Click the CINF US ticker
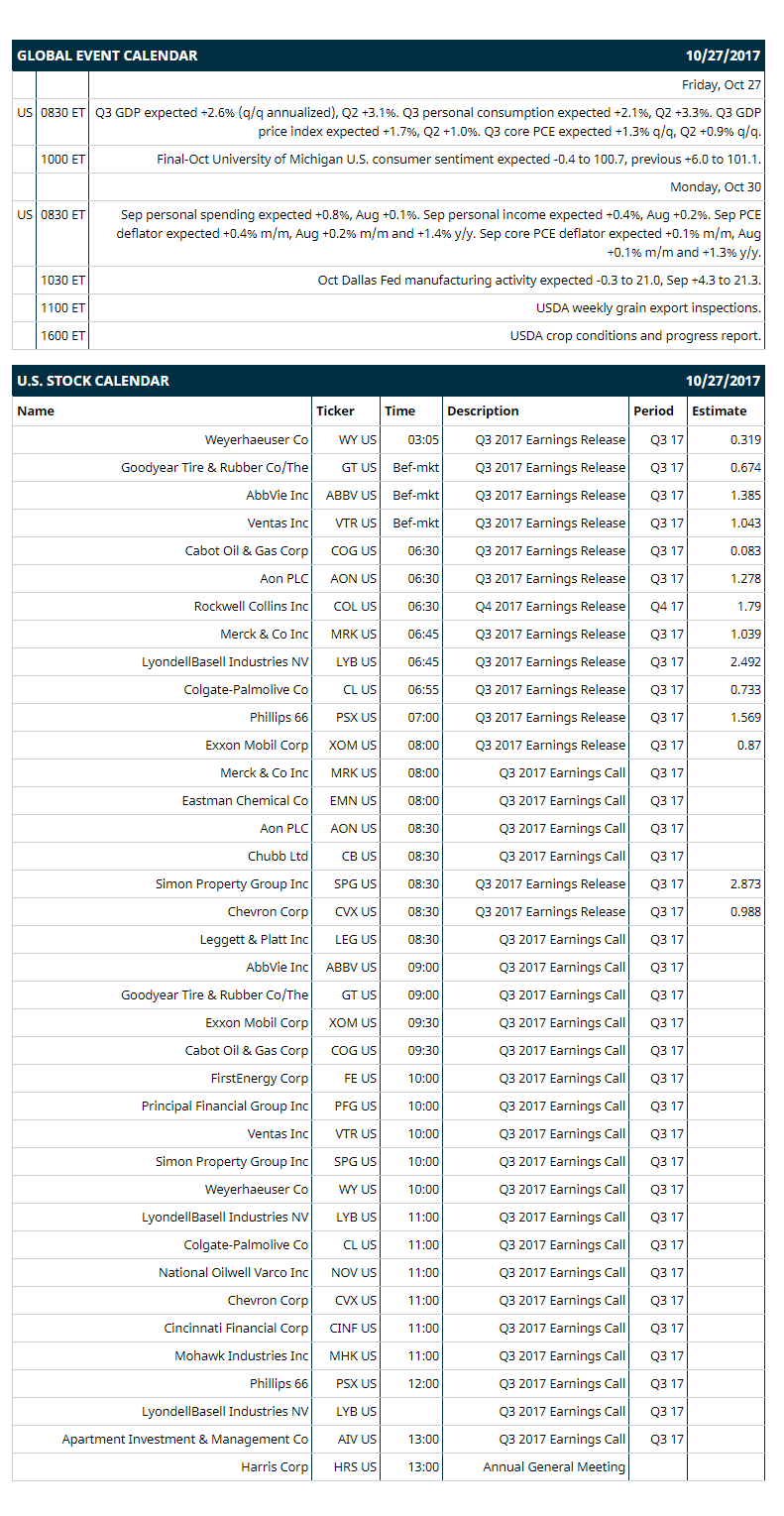This screenshot has width=784, height=1516. [353, 1328]
